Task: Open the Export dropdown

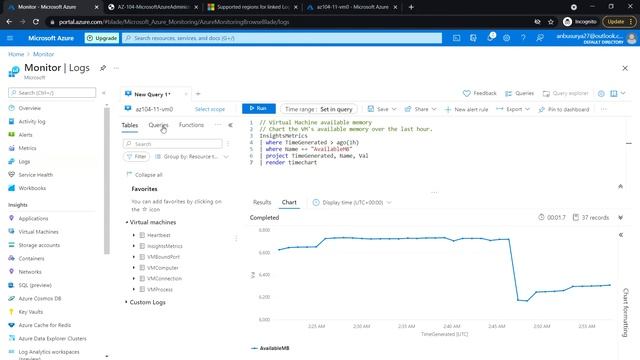Action: pos(513,109)
